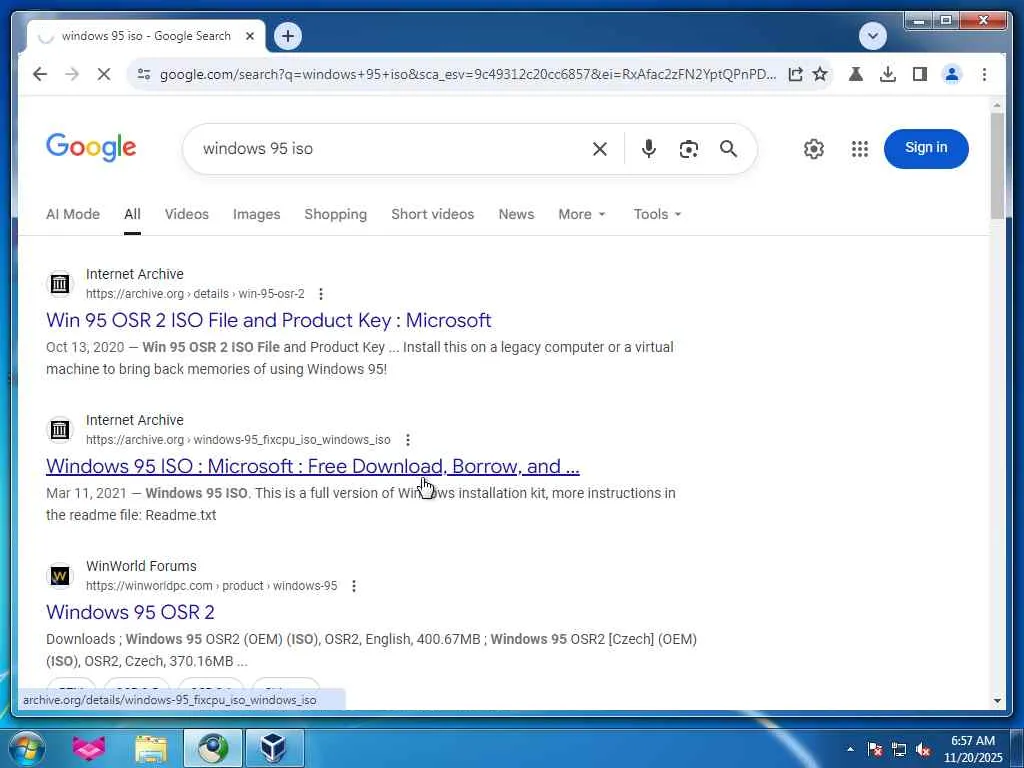Expand the Tools dropdown
The image size is (1024, 768).
(657, 214)
